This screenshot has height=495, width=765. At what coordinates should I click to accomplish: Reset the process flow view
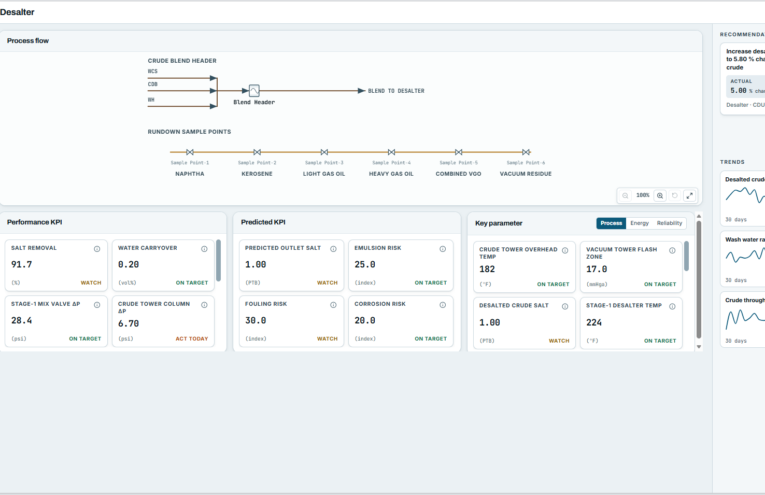675,196
